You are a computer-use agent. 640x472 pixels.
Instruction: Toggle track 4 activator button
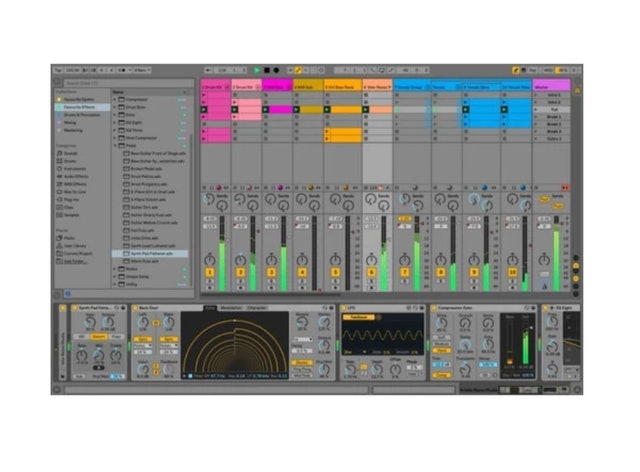point(302,272)
